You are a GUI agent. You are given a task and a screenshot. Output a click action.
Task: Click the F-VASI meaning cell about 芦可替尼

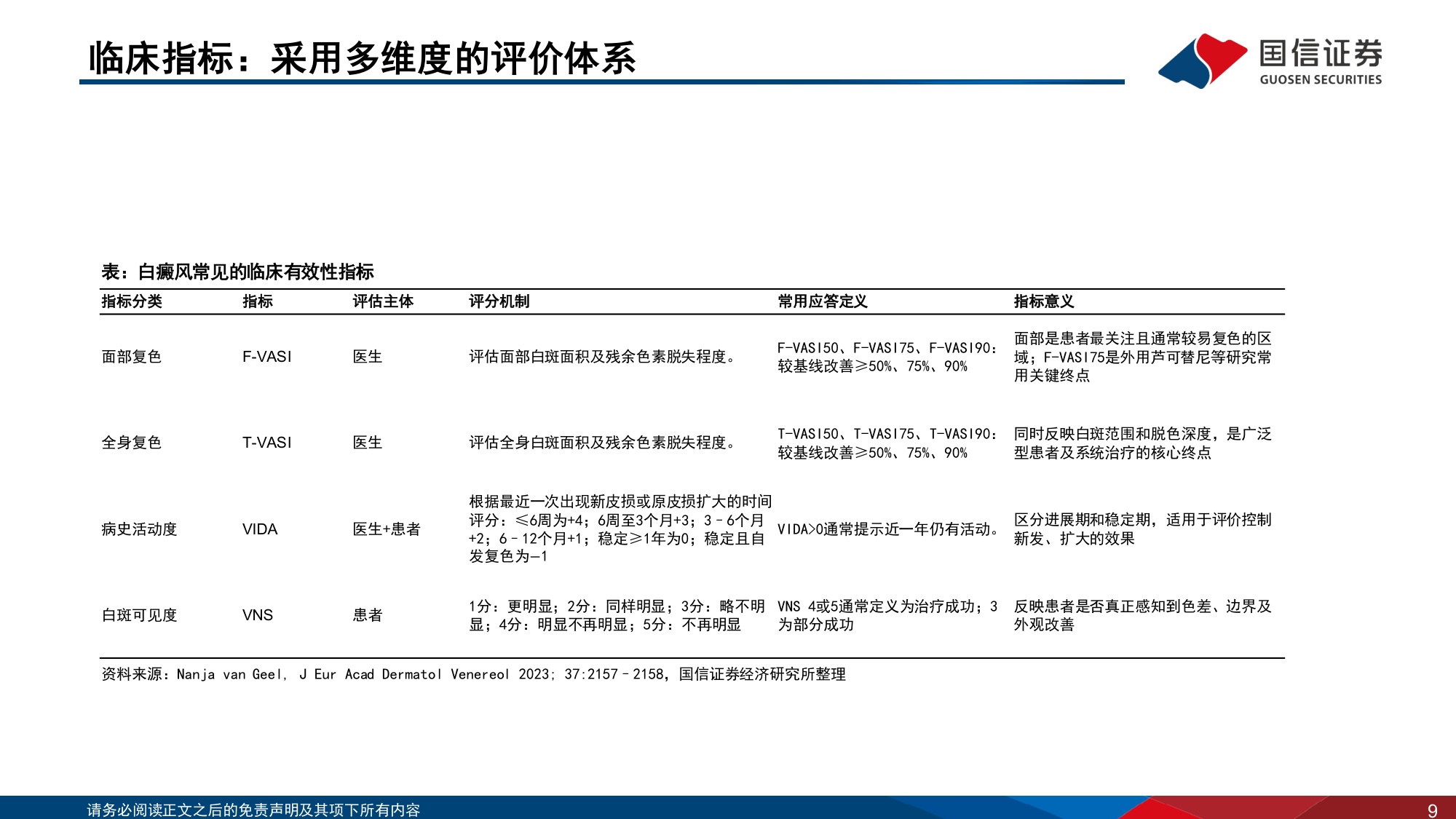coord(1143,357)
